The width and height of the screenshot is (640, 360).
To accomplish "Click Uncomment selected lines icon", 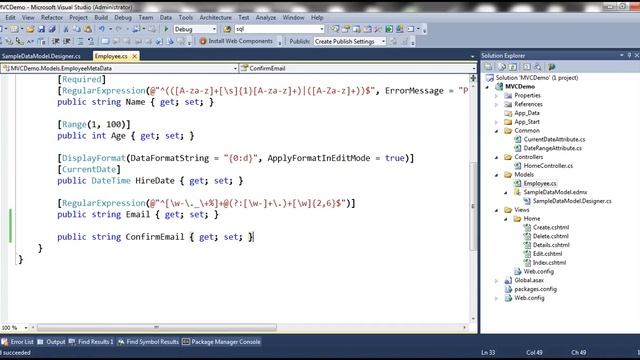I will click(x=91, y=41).
